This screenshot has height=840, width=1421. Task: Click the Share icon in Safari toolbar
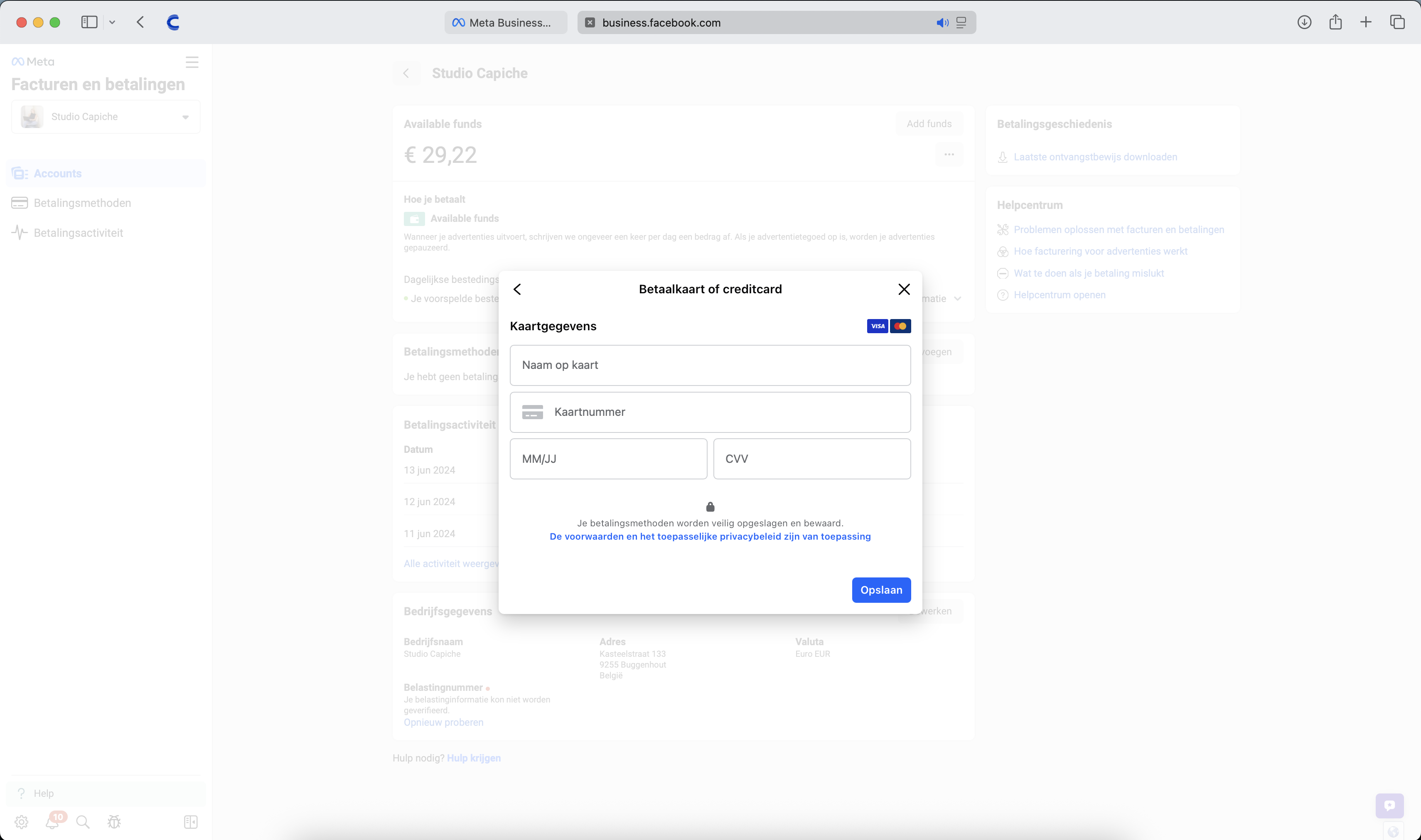tap(1335, 22)
